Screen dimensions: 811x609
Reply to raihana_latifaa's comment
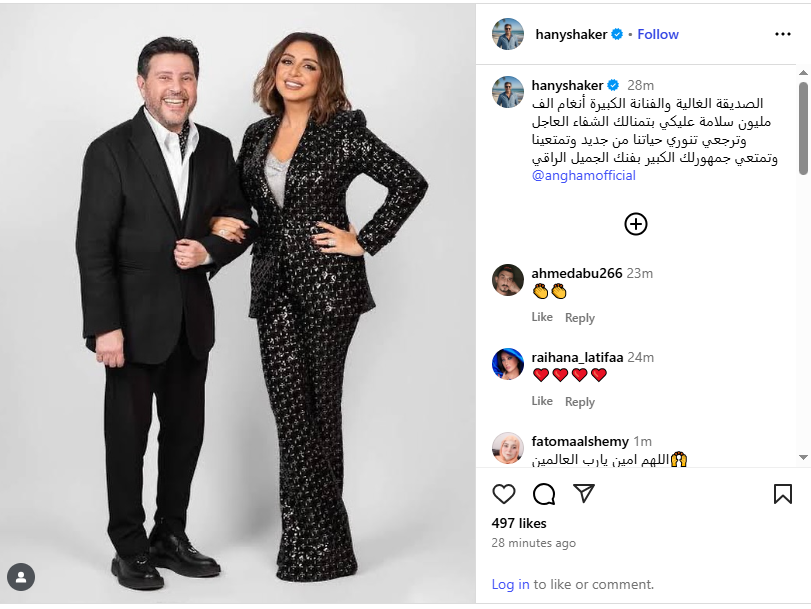pos(580,402)
